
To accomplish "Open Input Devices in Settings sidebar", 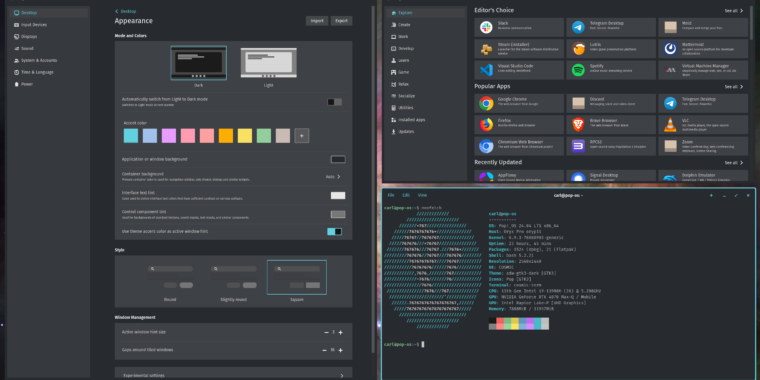I will 49,24.
